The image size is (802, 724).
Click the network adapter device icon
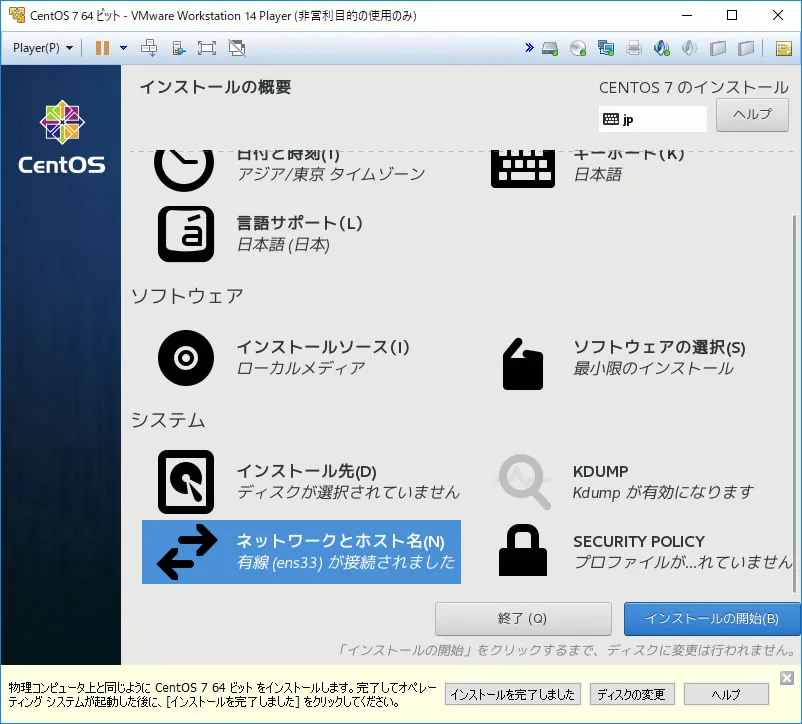[x=606, y=49]
